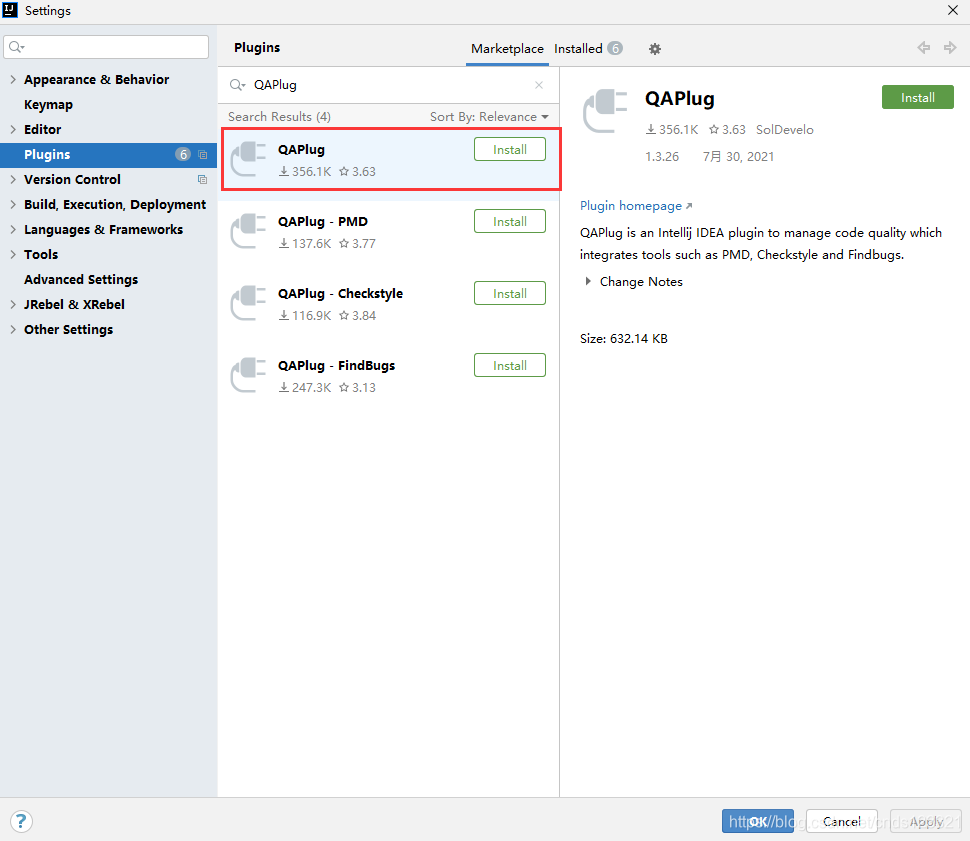Click the Size: 632.14 KB text
The image size is (970, 841).
click(624, 339)
